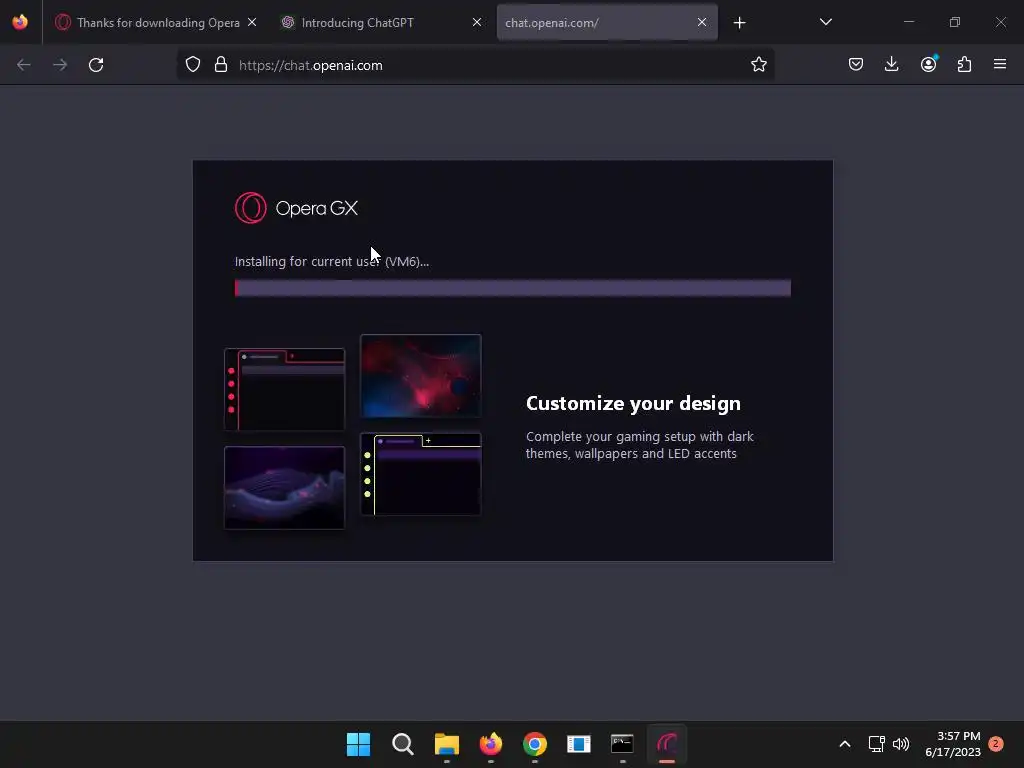This screenshot has height=768, width=1024.
Task: Open the volume control in tray
Action: (x=901, y=744)
